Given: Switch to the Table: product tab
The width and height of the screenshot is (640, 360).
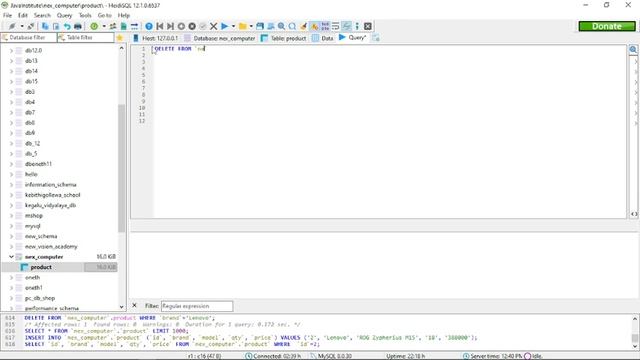Looking at the screenshot, I should [x=283, y=38].
